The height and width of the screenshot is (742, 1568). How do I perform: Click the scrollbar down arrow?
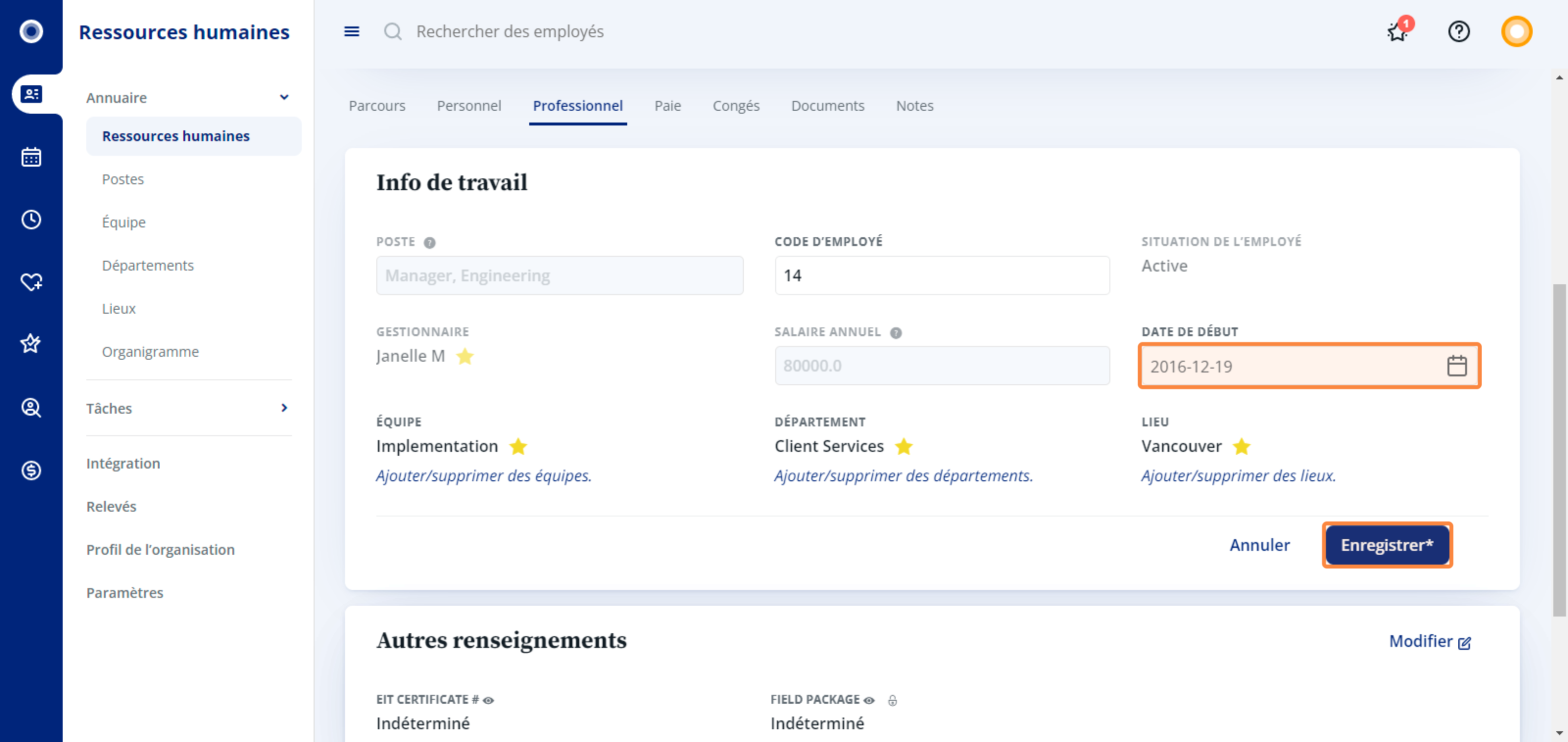[x=1559, y=733]
